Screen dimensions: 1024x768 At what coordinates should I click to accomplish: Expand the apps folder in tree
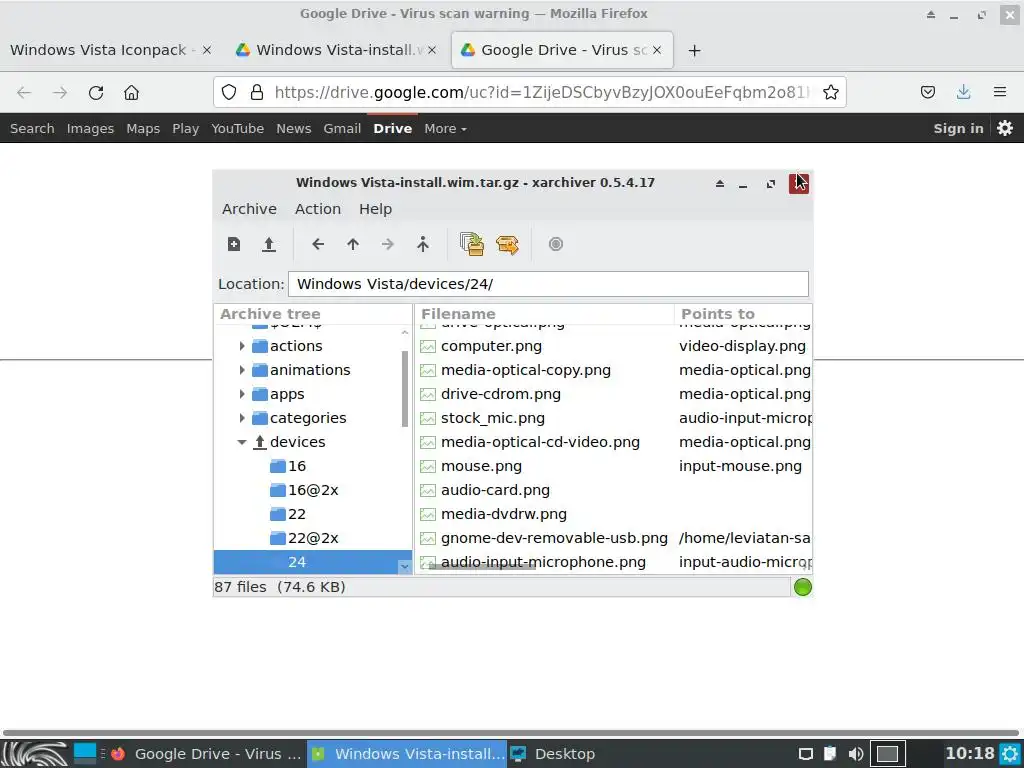click(x=242, y=394)
